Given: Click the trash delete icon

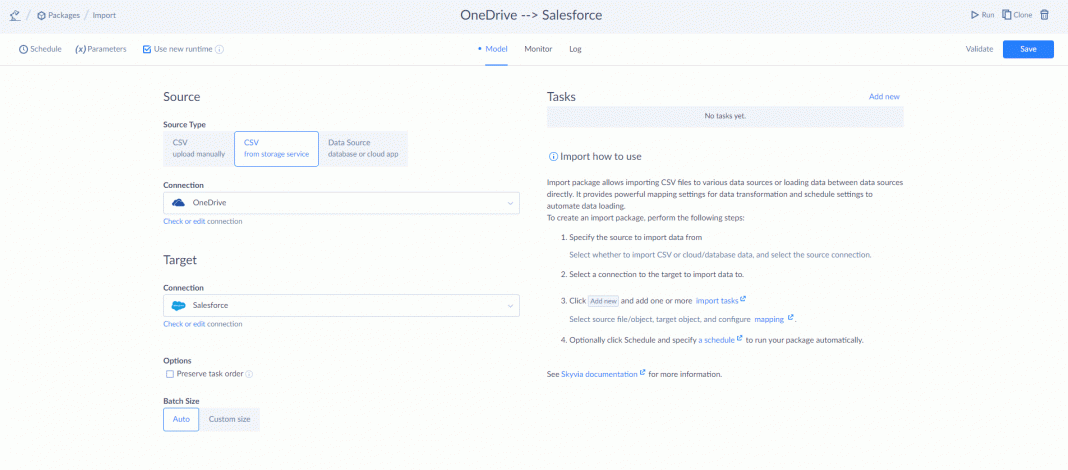Looking at the screenshot, I should (1045, 15).
